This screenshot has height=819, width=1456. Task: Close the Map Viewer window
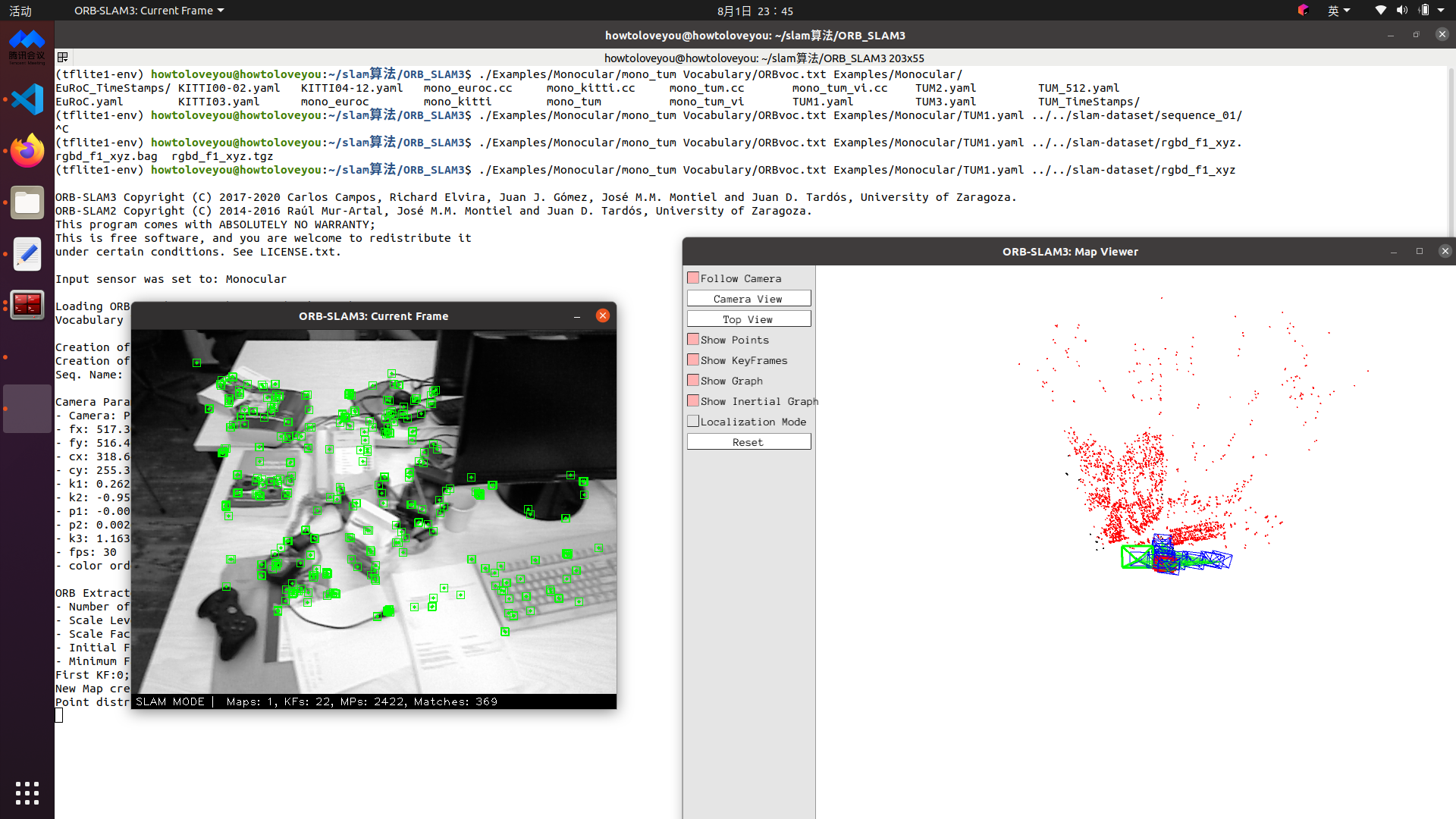tap(1445, 251)
